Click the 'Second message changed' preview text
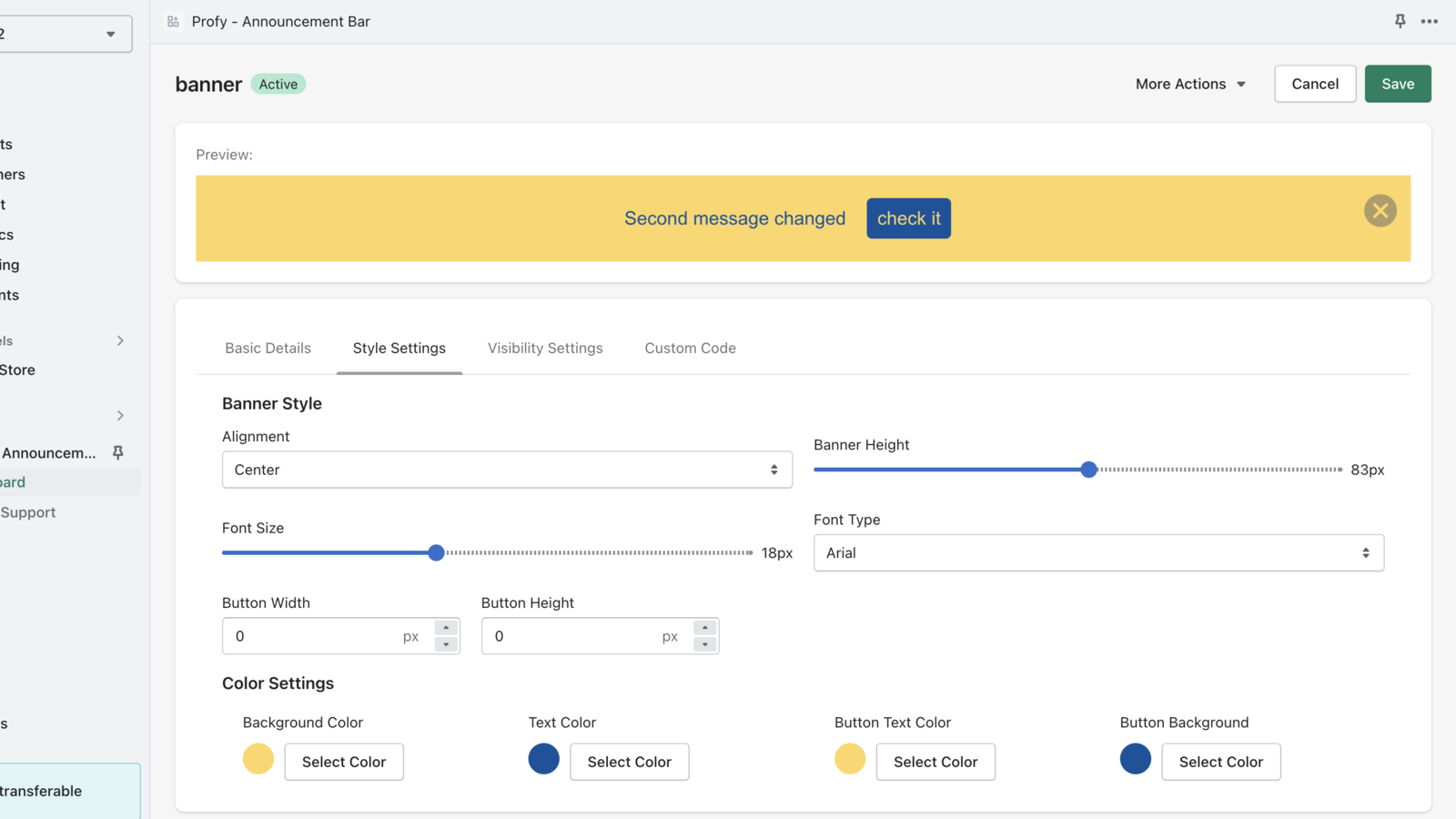This screenshot has height=819, width=1456. (735, 218)
